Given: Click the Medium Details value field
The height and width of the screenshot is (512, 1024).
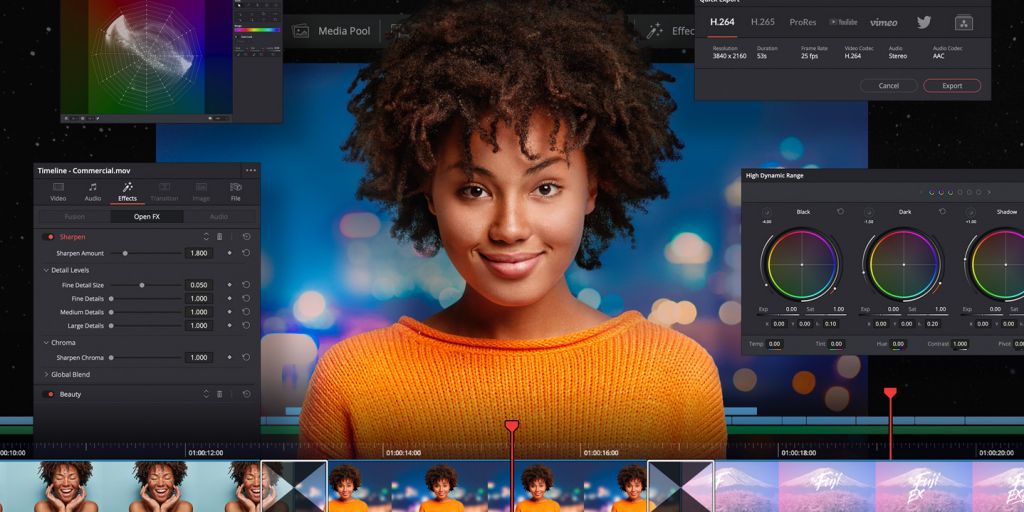Looking at the screenshot, I should pyautogui.click(x=199, y=312).
